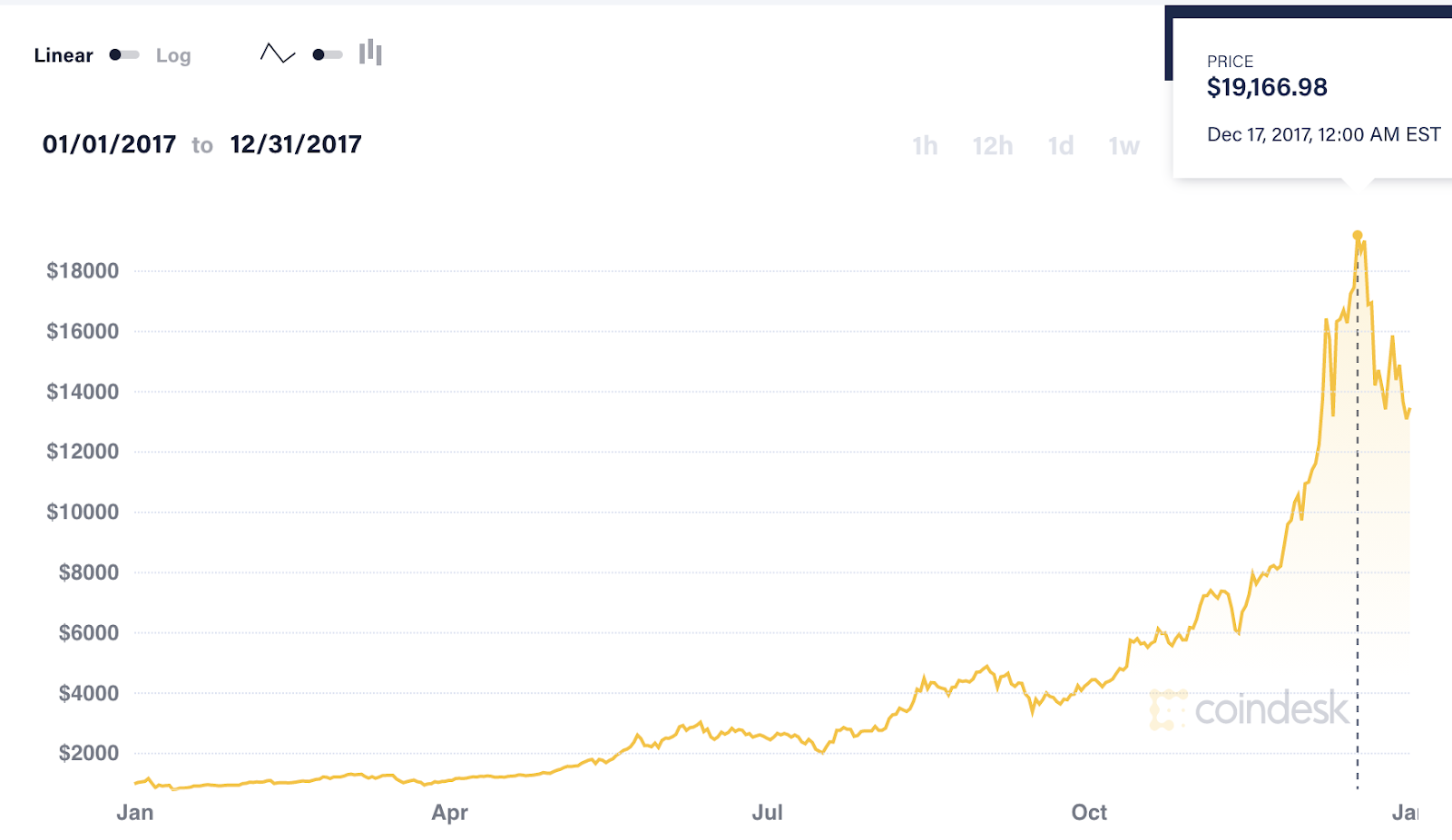This screenshot has height=840, width=1452.
Task: Select the Linear scale label
Action: click(64, 55)
